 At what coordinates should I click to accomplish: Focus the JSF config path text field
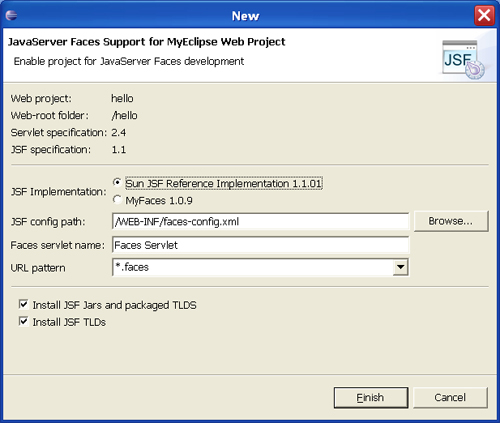click(x=261, y=221)
